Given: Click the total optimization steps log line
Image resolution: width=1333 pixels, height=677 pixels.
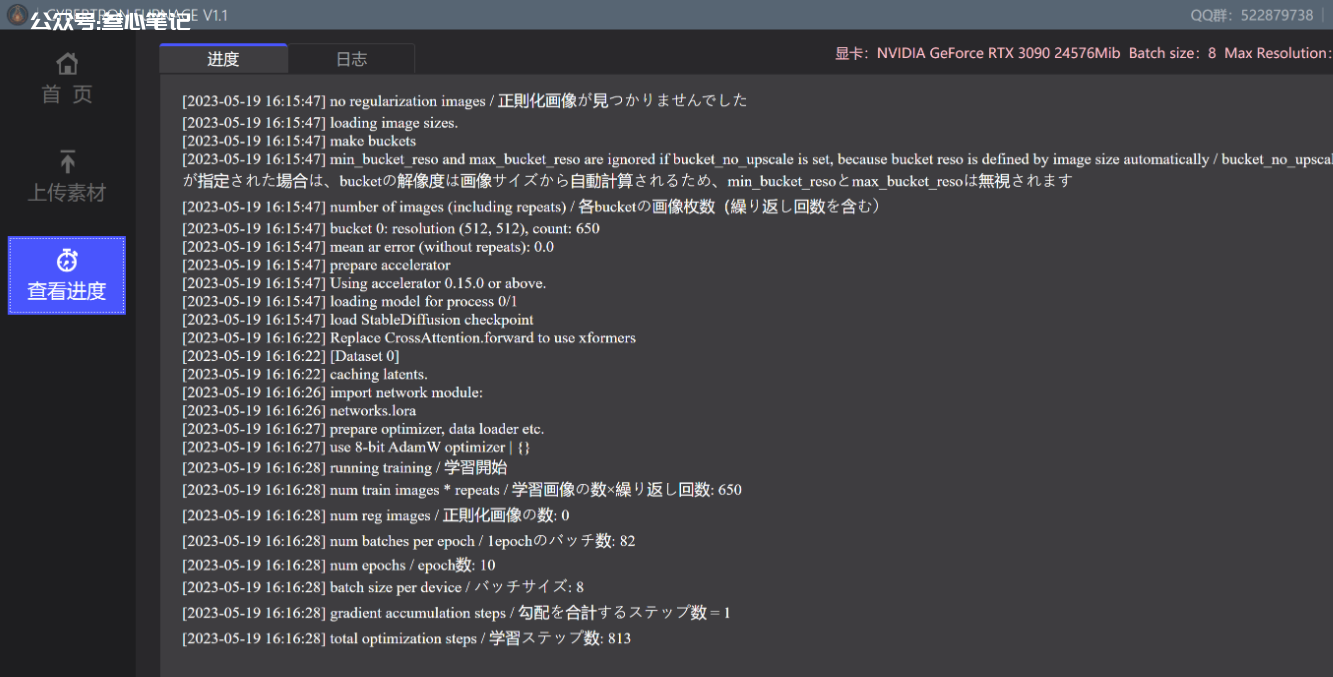Looking at the screenshot, I should point(406,638).
